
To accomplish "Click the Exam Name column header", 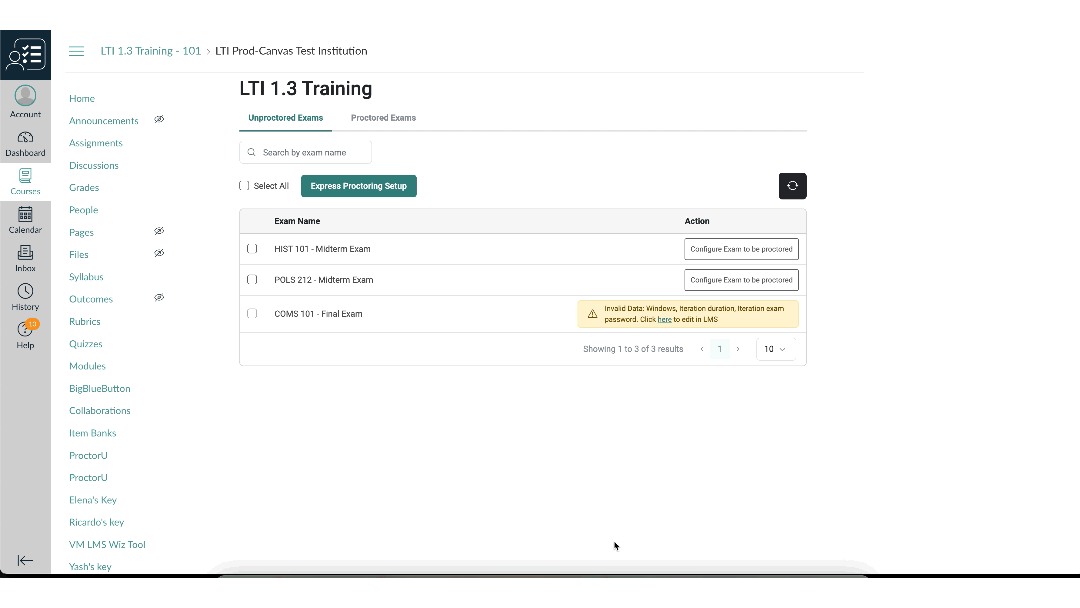I will pos(297,221).
